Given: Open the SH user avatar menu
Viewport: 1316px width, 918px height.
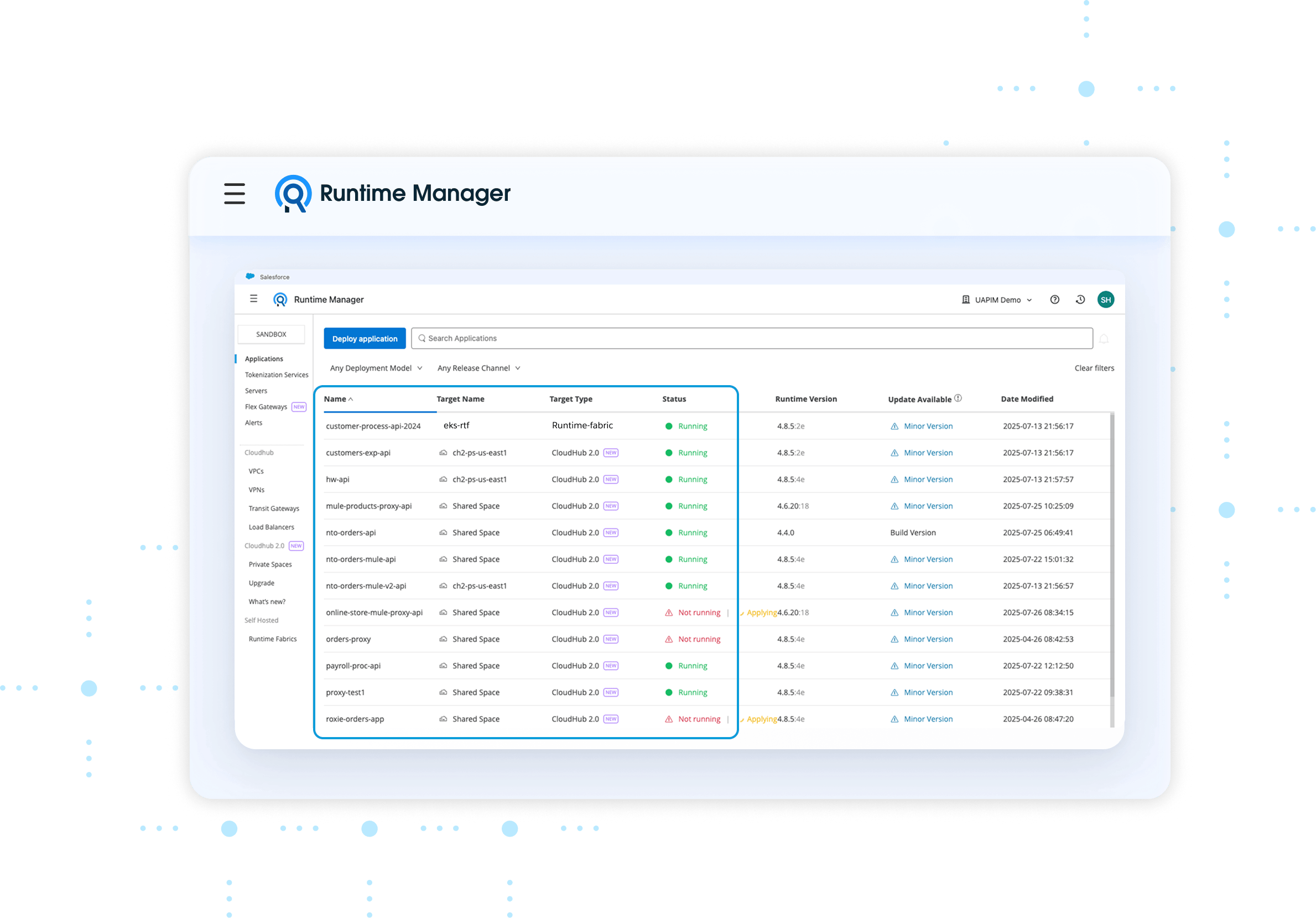Looking at the screenshot, I should pos(1106,299).
